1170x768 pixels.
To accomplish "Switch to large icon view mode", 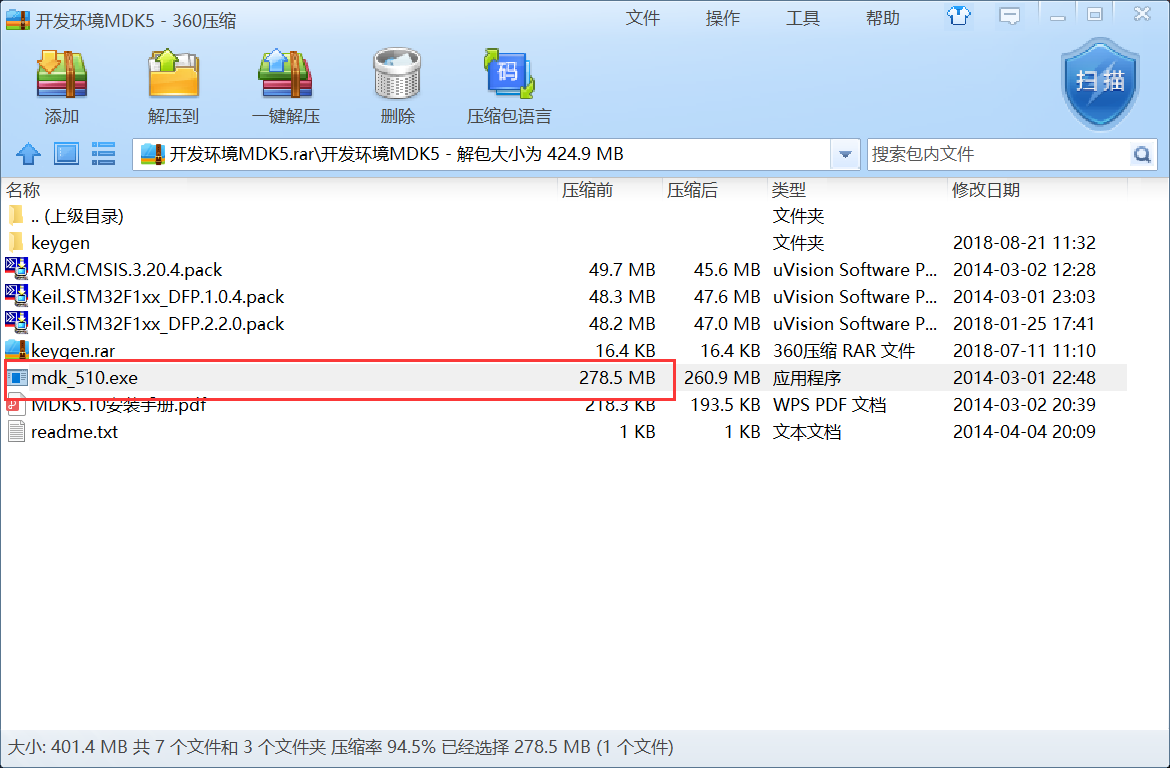I will pyautogui.click(x=64, y=153).
